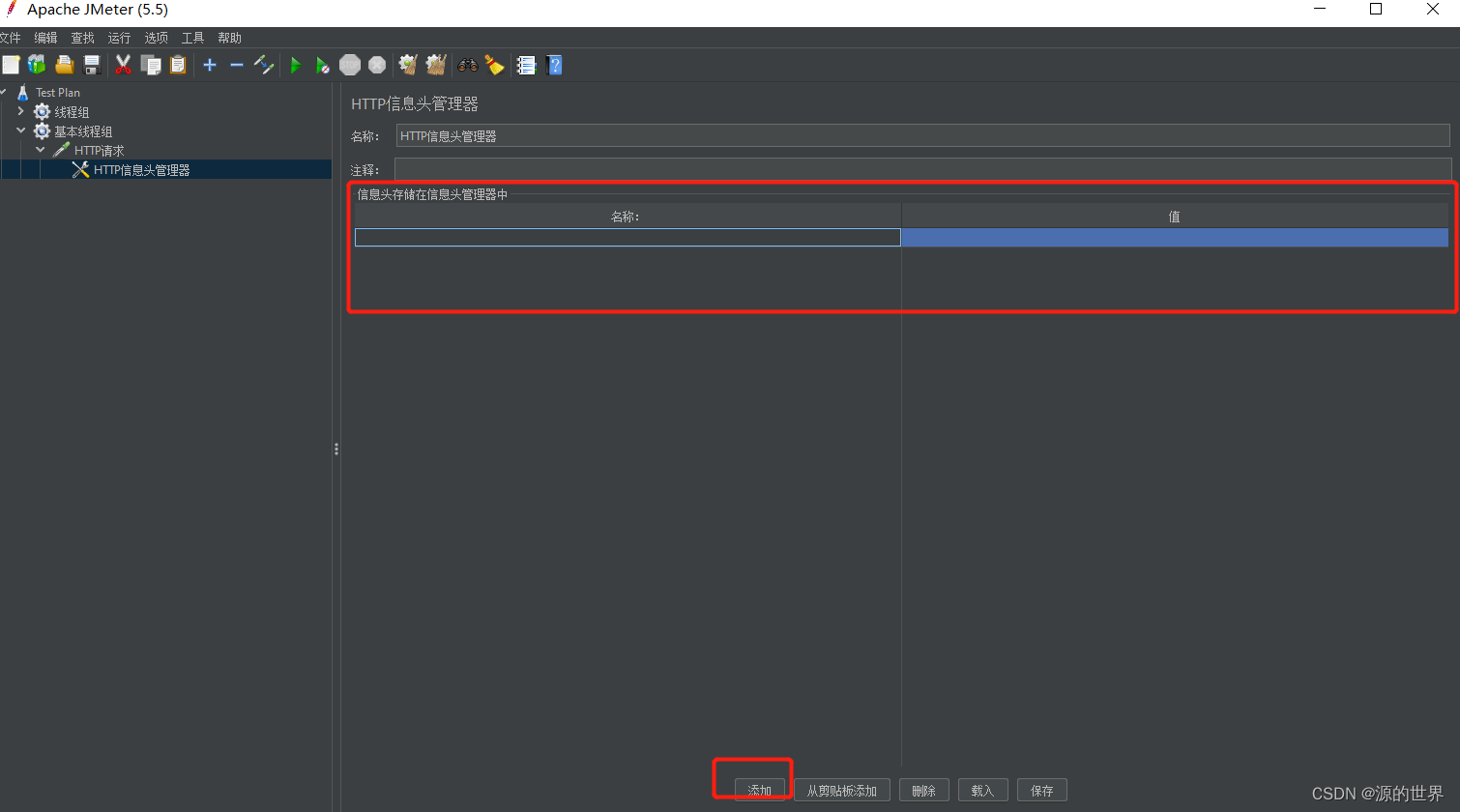Save the test plan with floppy icon
The height and width of the screenshot is (812, 1460).
point(92,65)
